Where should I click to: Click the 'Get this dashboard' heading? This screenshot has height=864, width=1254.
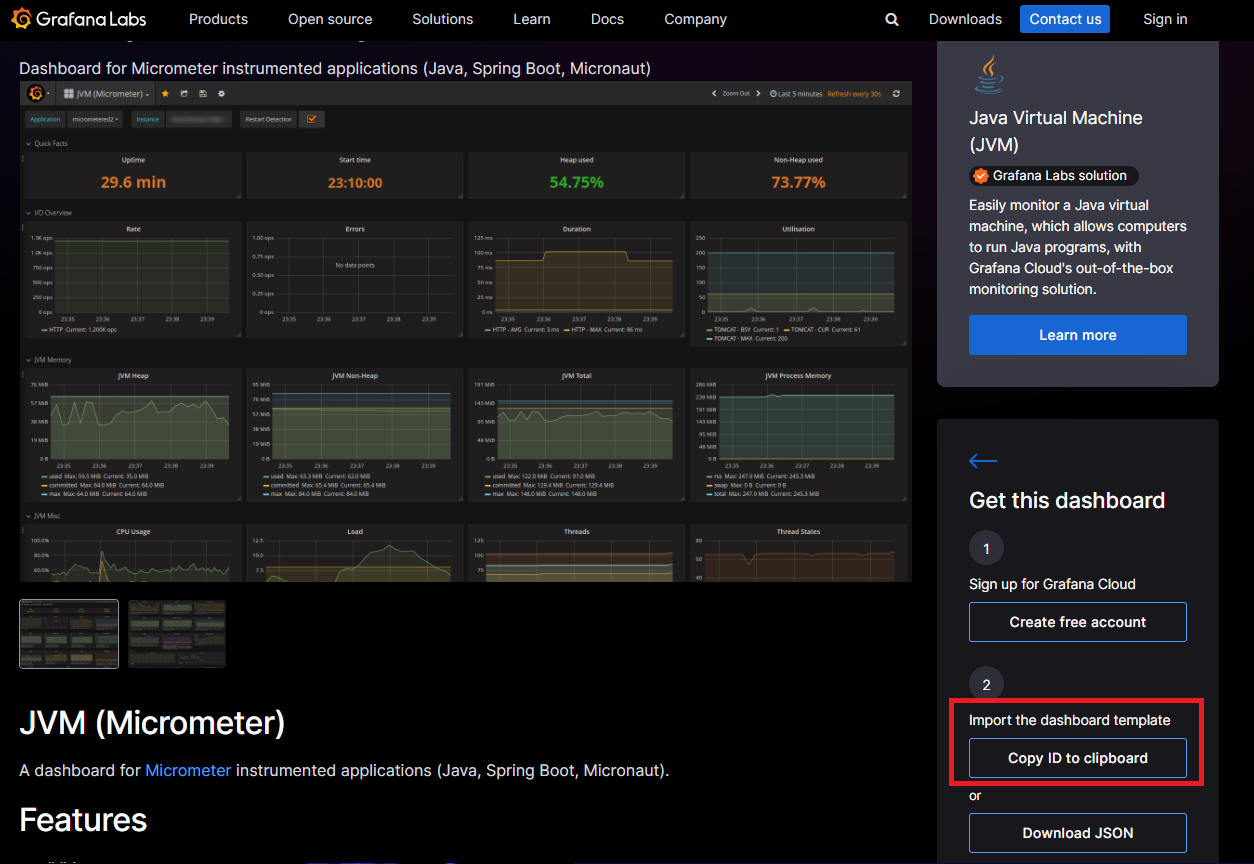(1067, 501)
